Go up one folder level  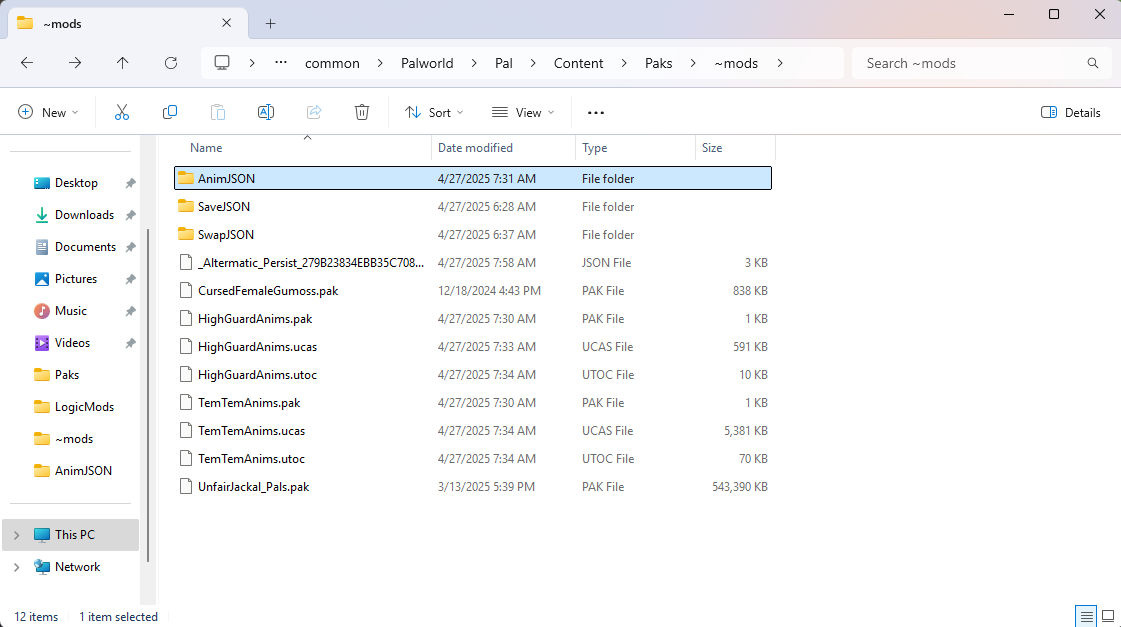(x=122, y=63)
